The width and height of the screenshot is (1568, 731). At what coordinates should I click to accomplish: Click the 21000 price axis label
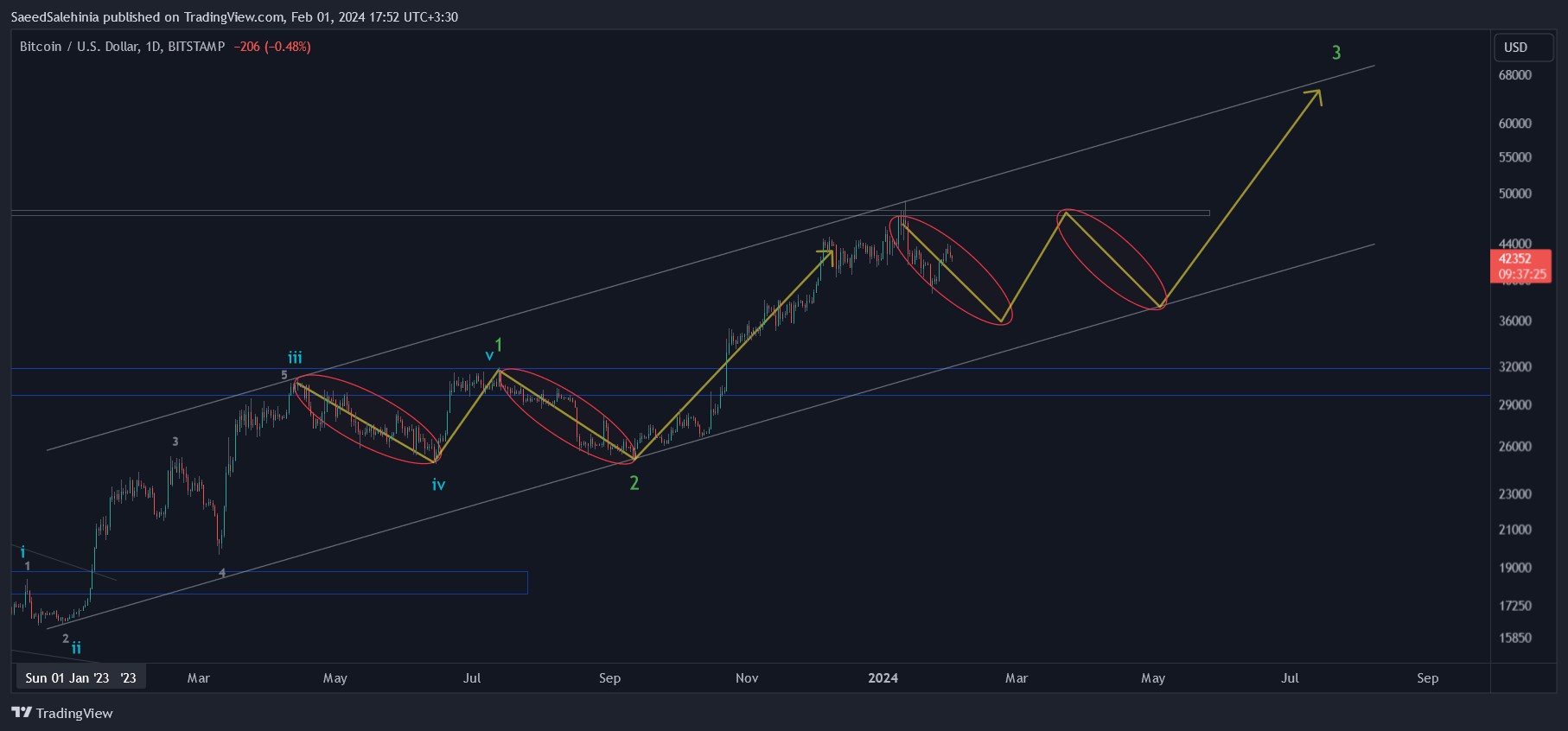(1514, 530)
